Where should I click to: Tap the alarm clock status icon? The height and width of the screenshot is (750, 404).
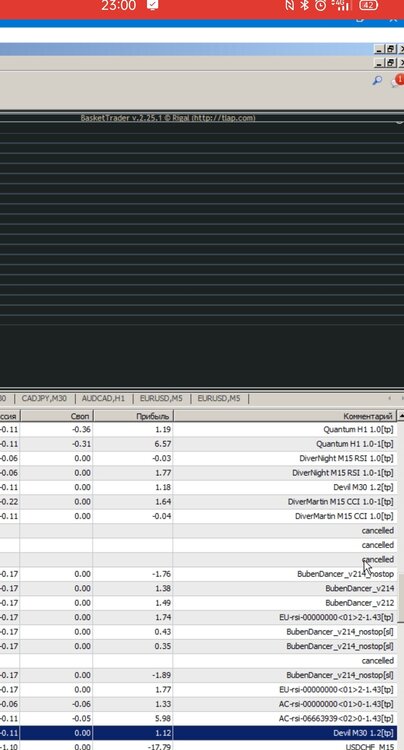pos(320,5)
